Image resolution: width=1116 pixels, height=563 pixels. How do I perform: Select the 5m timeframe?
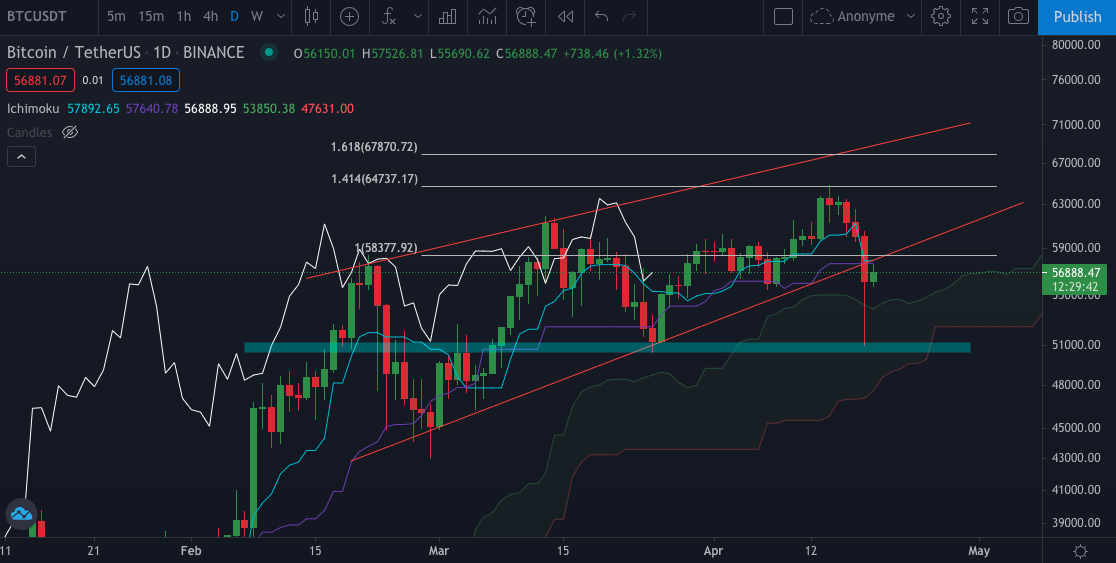[116, 16]
